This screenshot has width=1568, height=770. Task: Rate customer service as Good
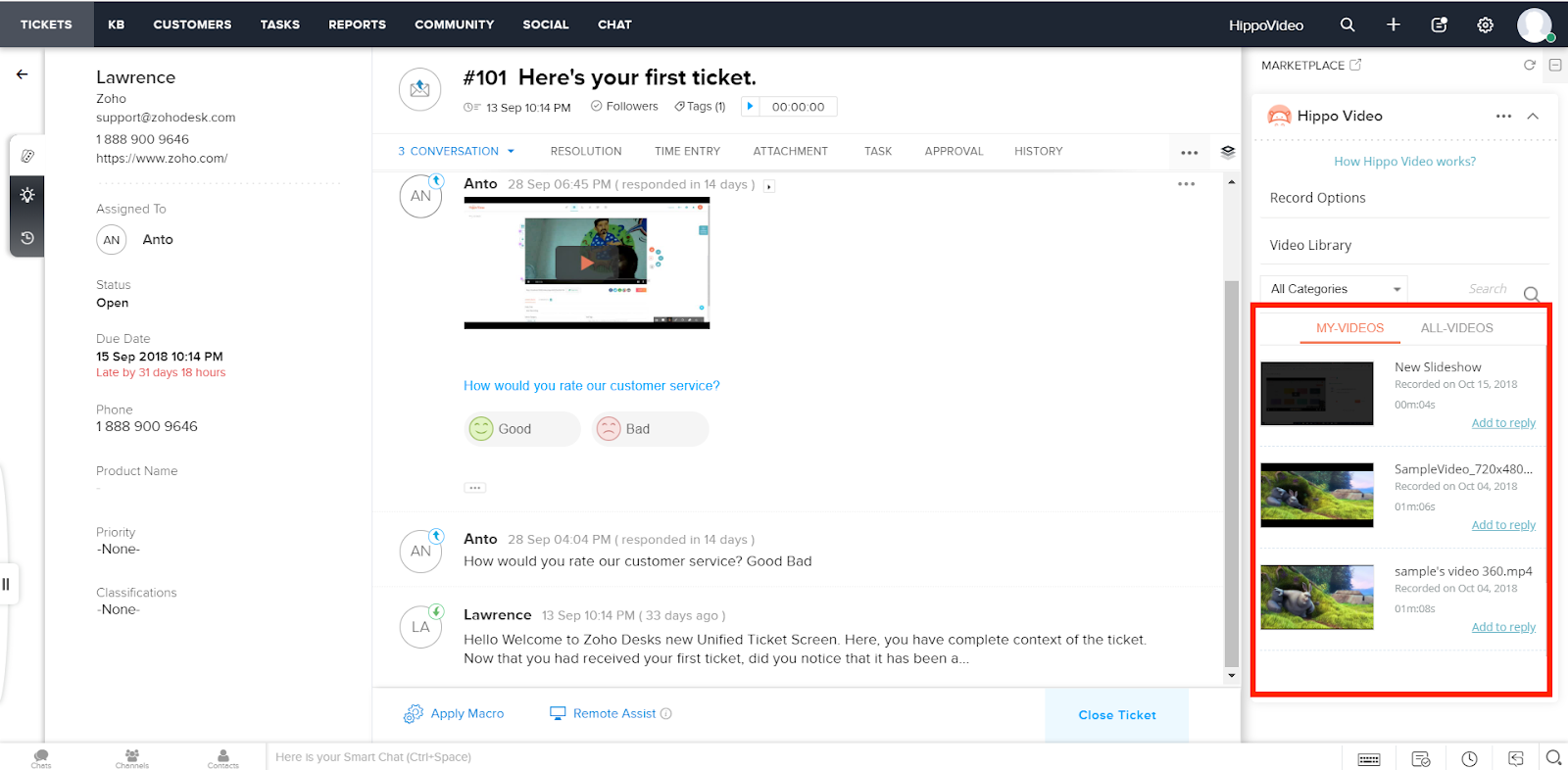522,429
